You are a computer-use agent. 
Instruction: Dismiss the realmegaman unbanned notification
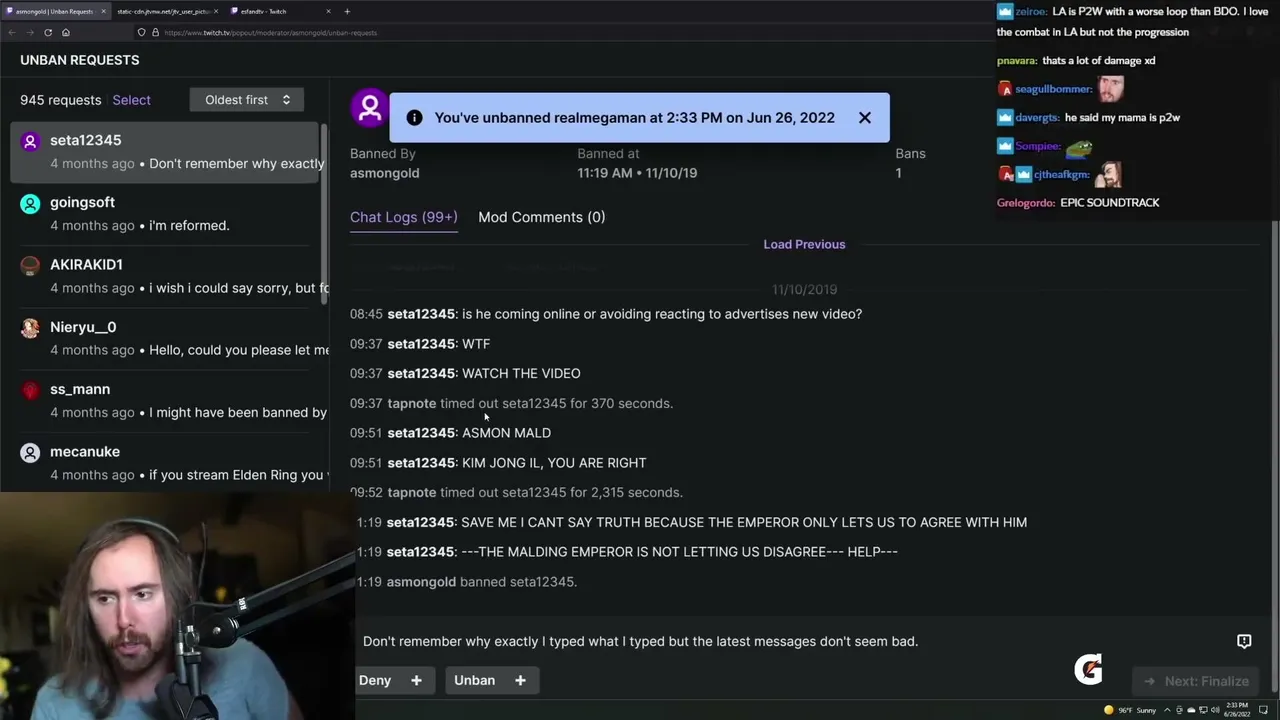(x=865, y=117)
